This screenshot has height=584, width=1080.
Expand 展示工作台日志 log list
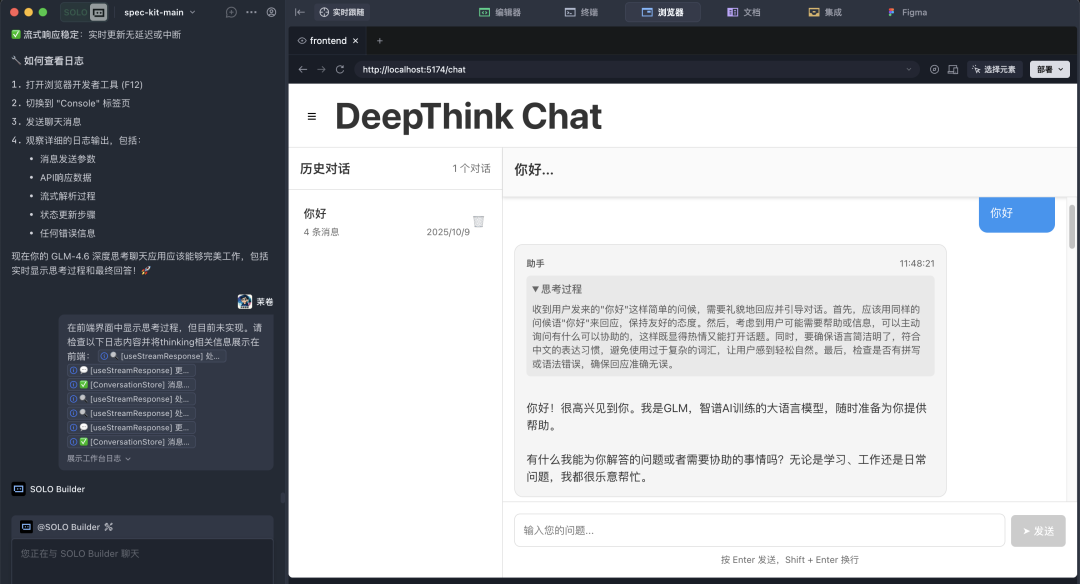click(x=99, y=458)
